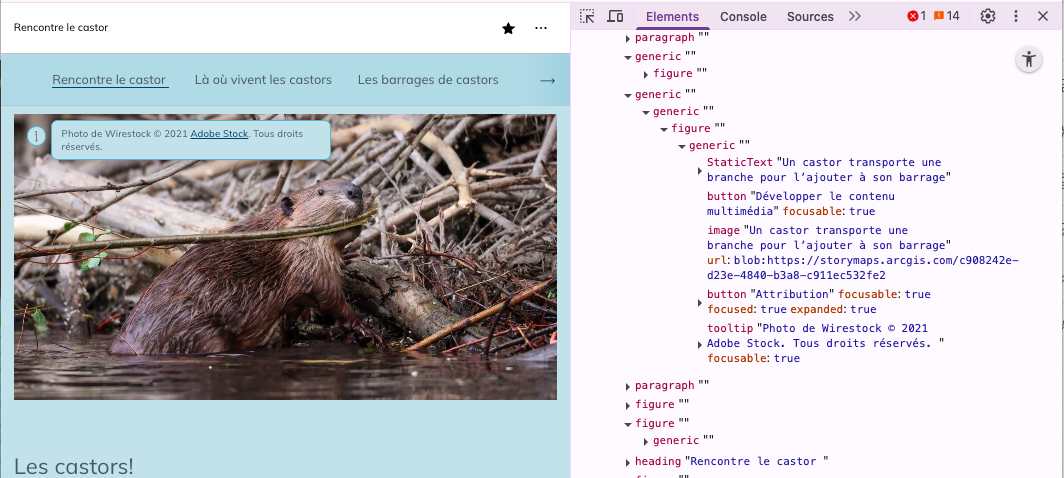The height and width of the screenshot is (478, 1064).
Task: Open the three-dot more options menu
Action: point(541,28)
